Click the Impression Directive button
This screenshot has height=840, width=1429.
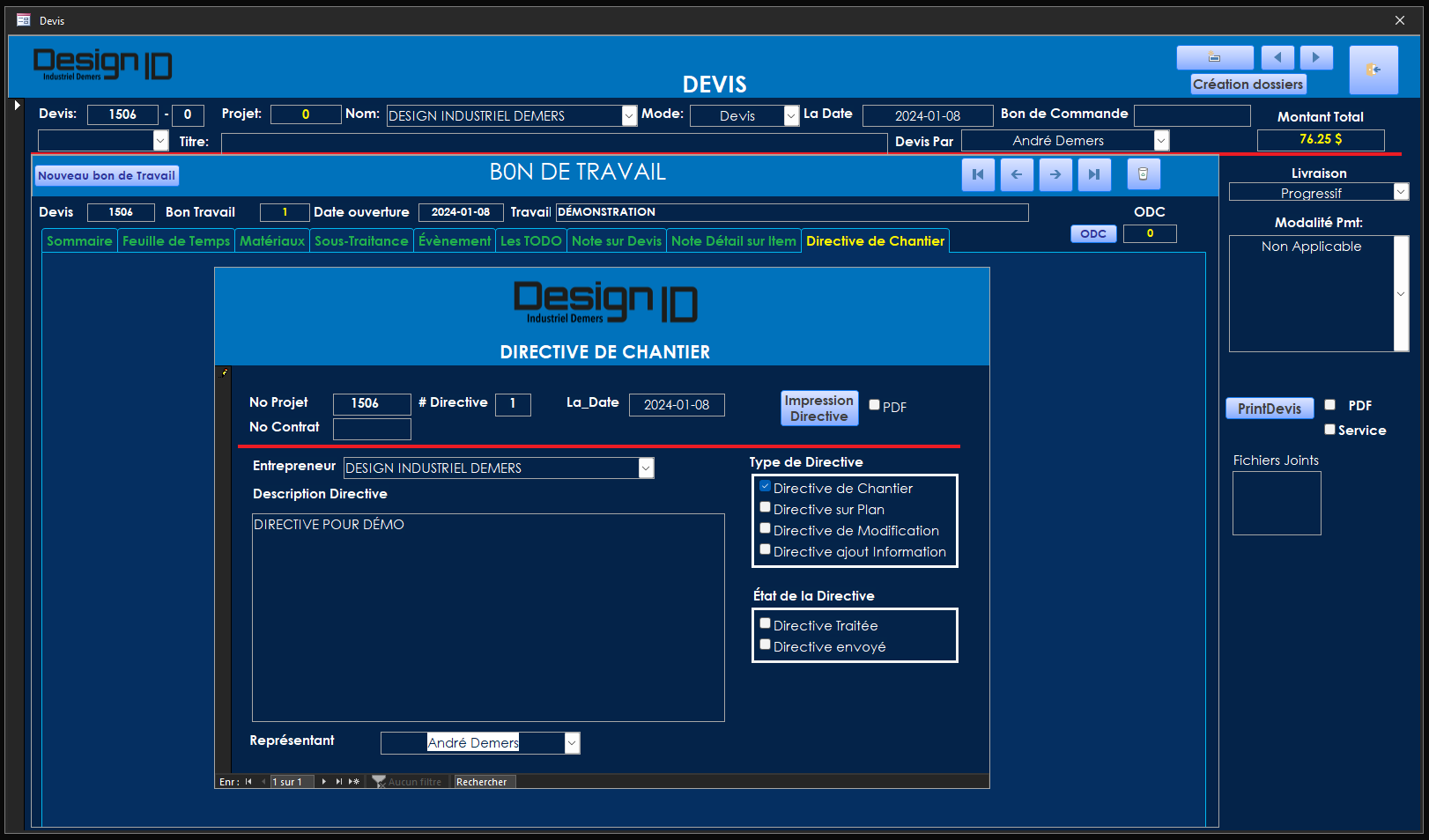tap(818, 409)
